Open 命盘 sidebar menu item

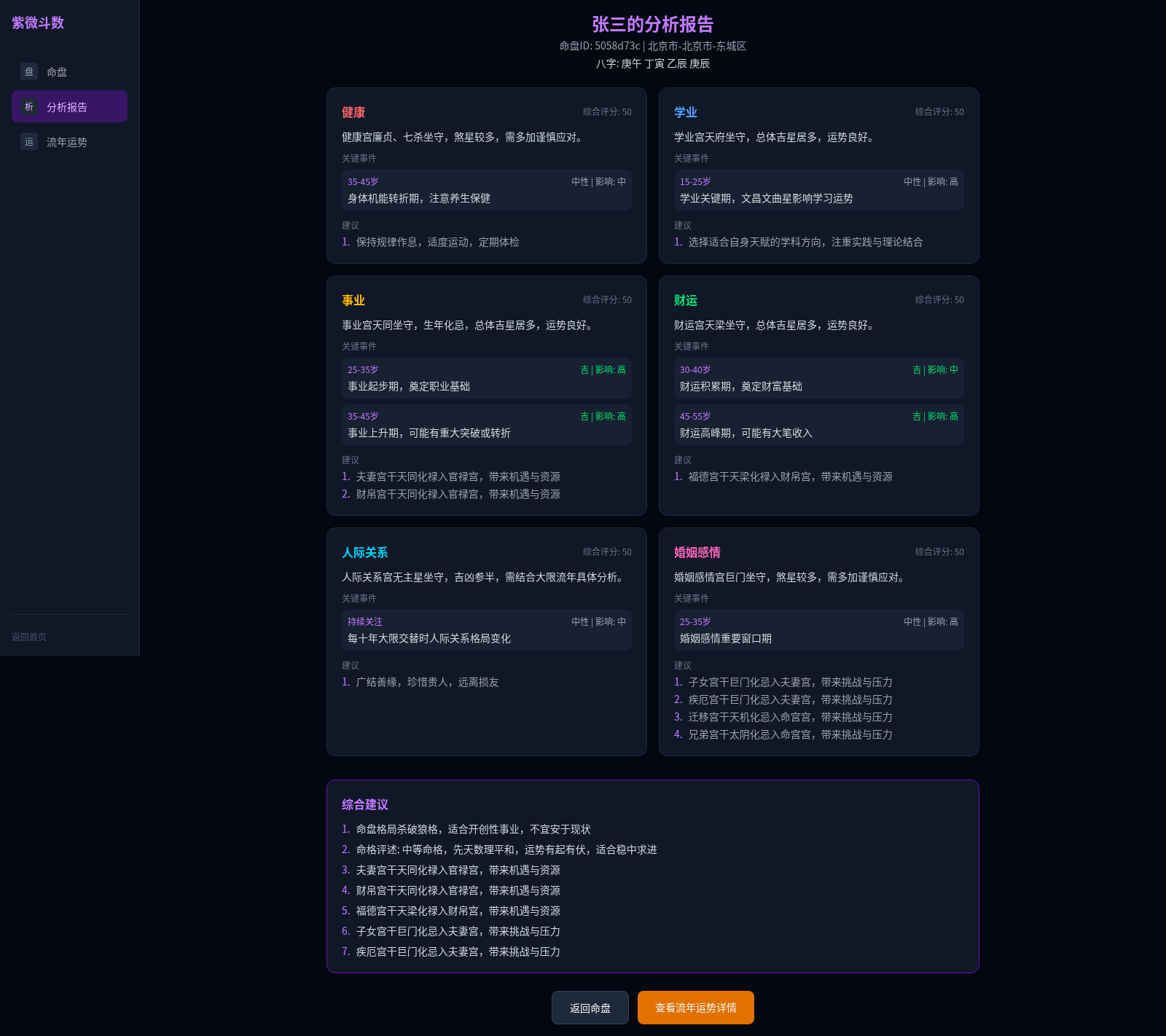[x=69, y=71]
